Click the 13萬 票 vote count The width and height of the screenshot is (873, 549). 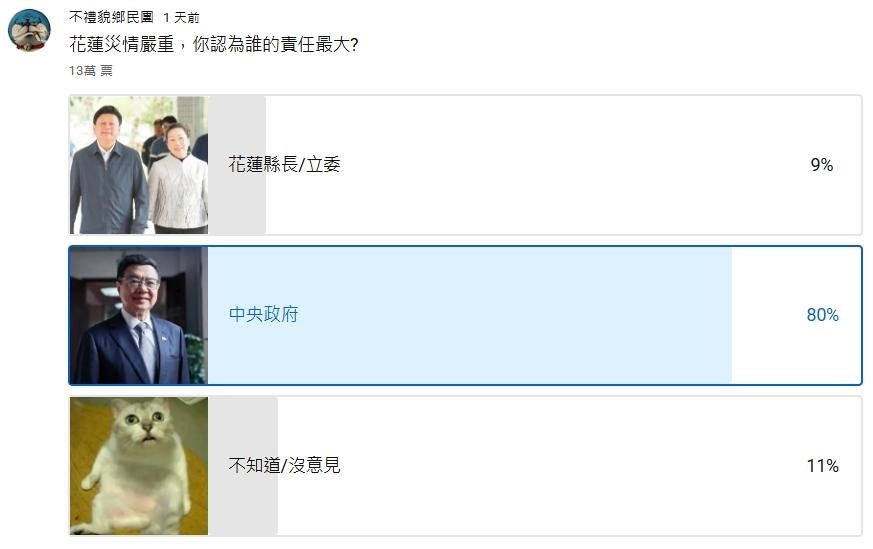click(x=91, y=71)
